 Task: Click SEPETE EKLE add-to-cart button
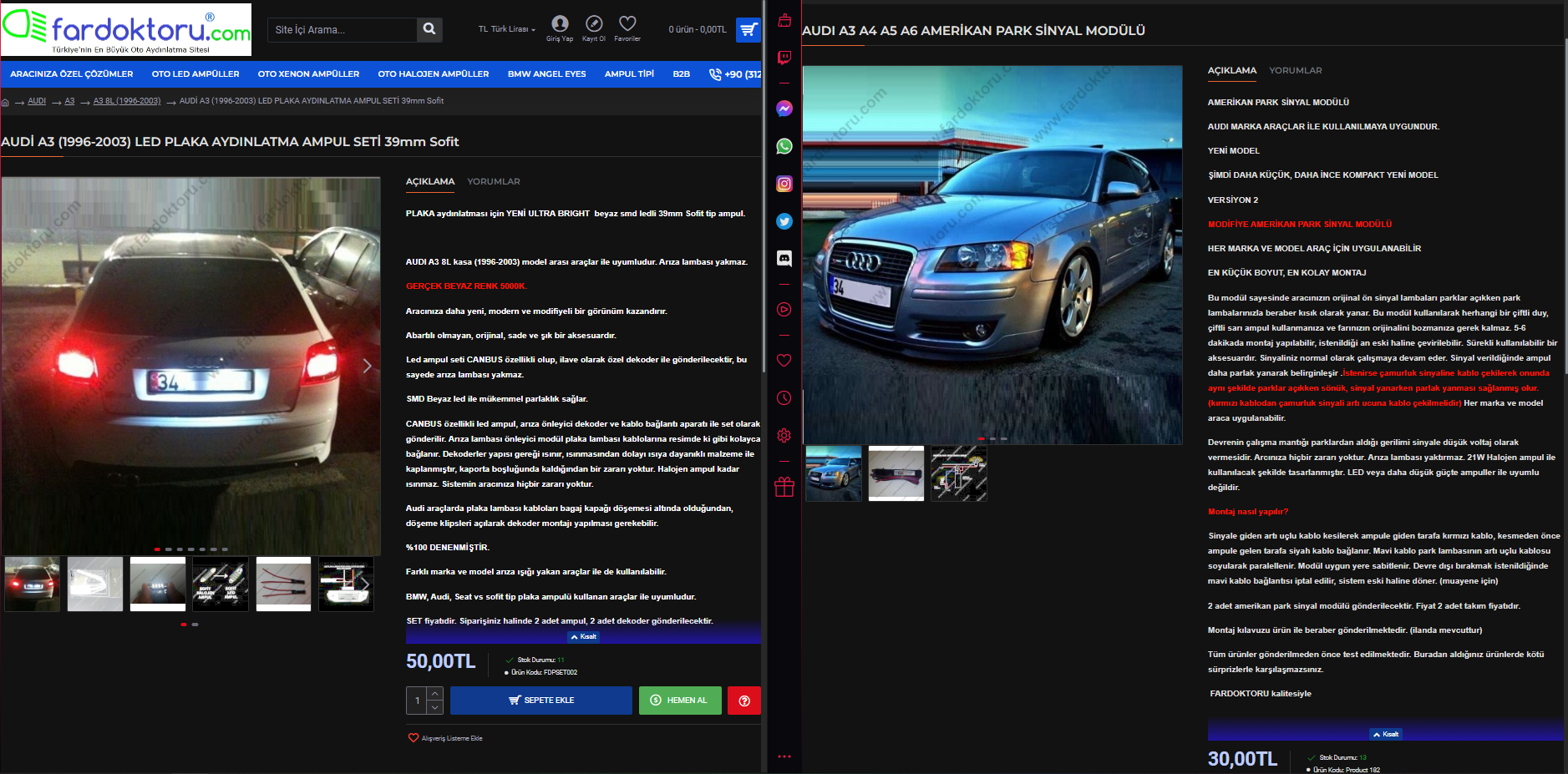[x=541, y=701]
